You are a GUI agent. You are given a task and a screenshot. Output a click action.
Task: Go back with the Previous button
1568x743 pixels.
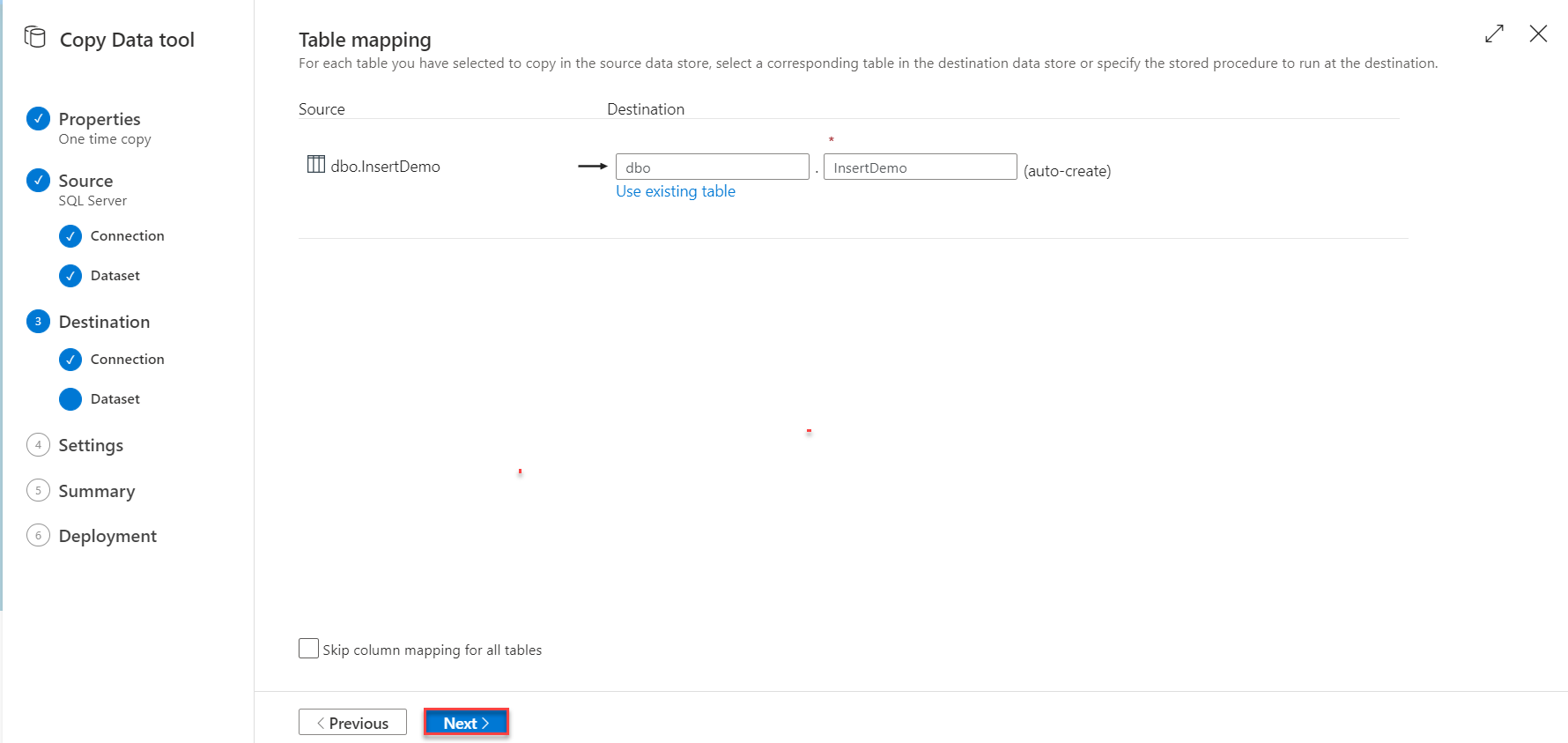coord(352,723)
